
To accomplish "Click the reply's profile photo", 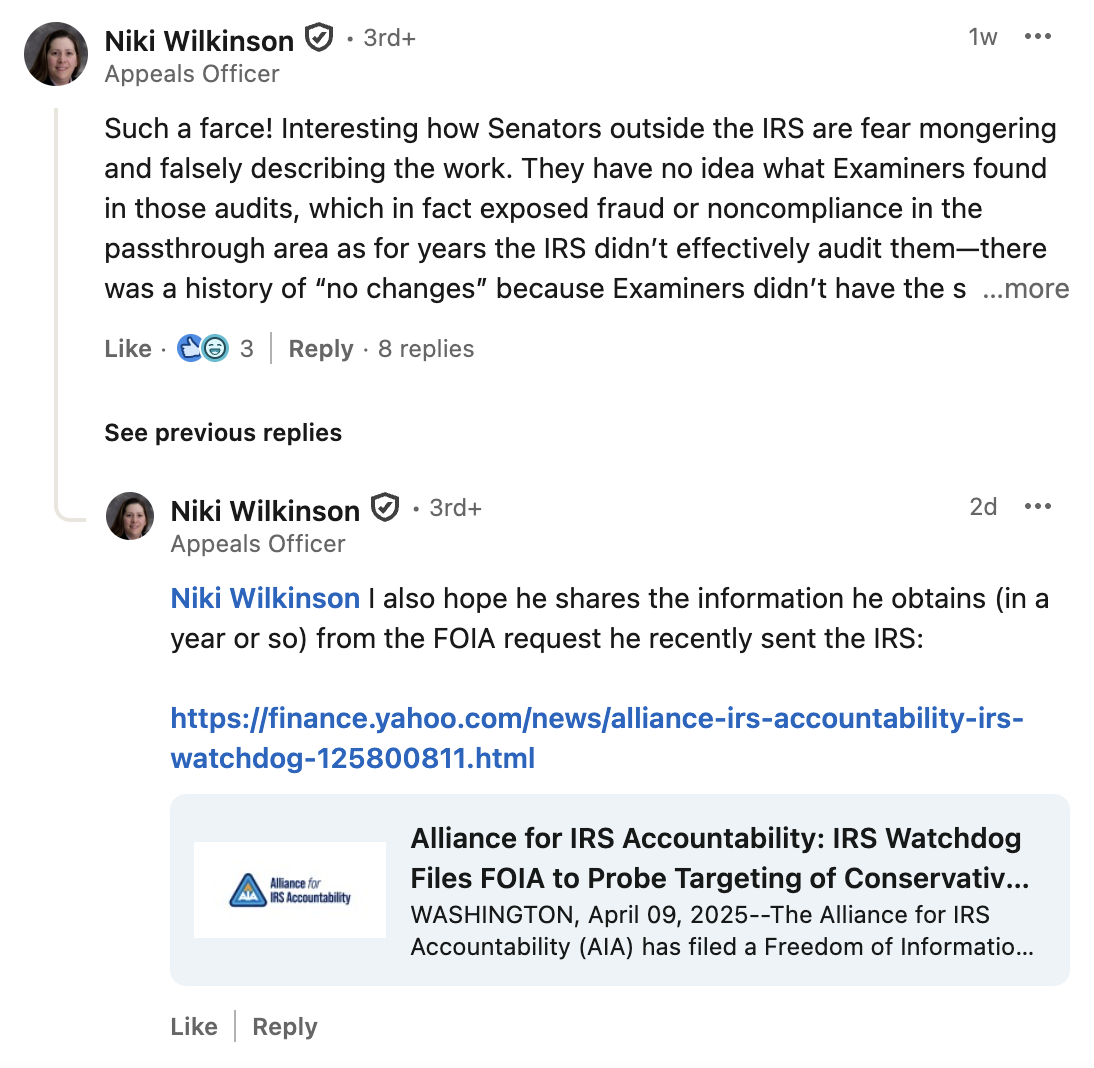I will pos(130,516).
